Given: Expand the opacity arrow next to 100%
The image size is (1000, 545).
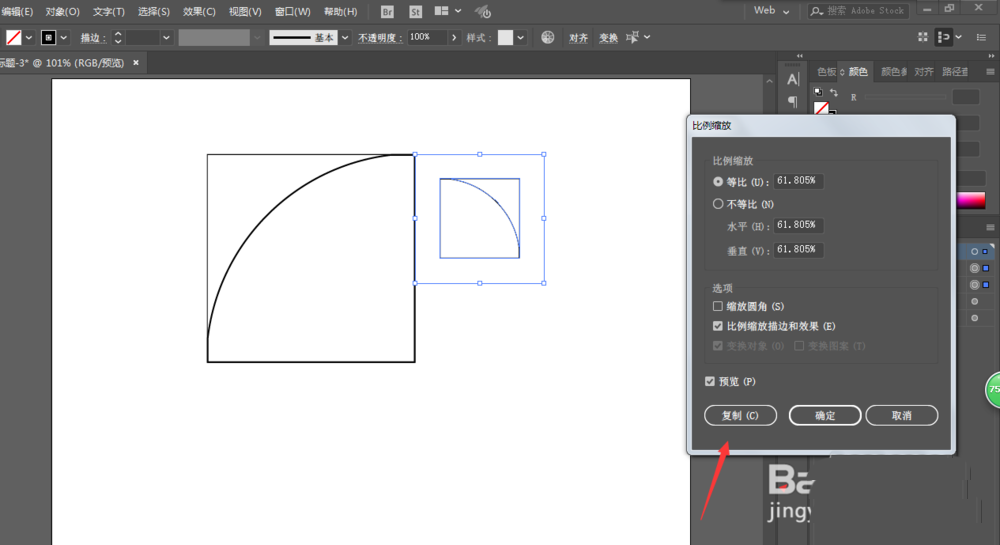Looking at the screenshot, I should pyautogui.click(x=454, y=38).
